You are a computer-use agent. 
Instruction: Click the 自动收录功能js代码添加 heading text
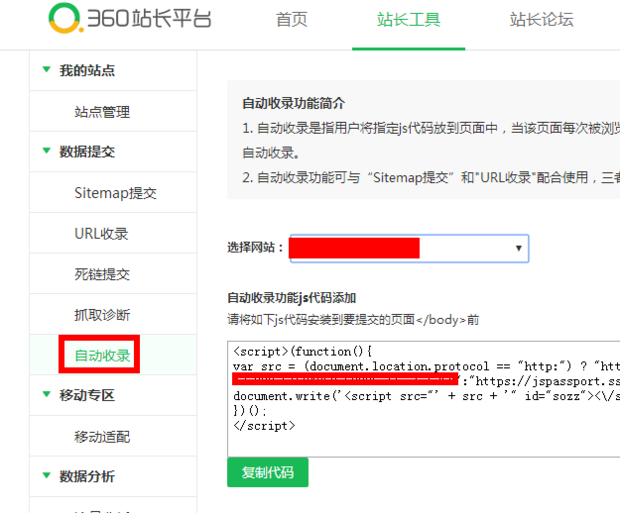[x=292, y=298]
